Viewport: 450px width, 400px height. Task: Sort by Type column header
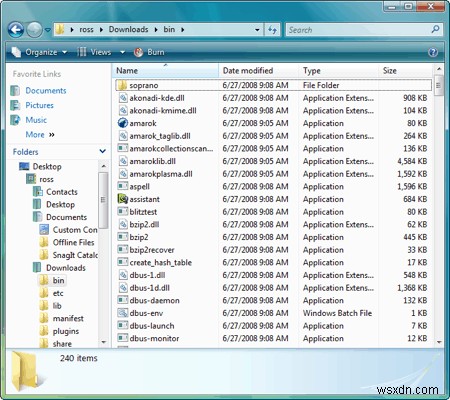pos(339,70)
